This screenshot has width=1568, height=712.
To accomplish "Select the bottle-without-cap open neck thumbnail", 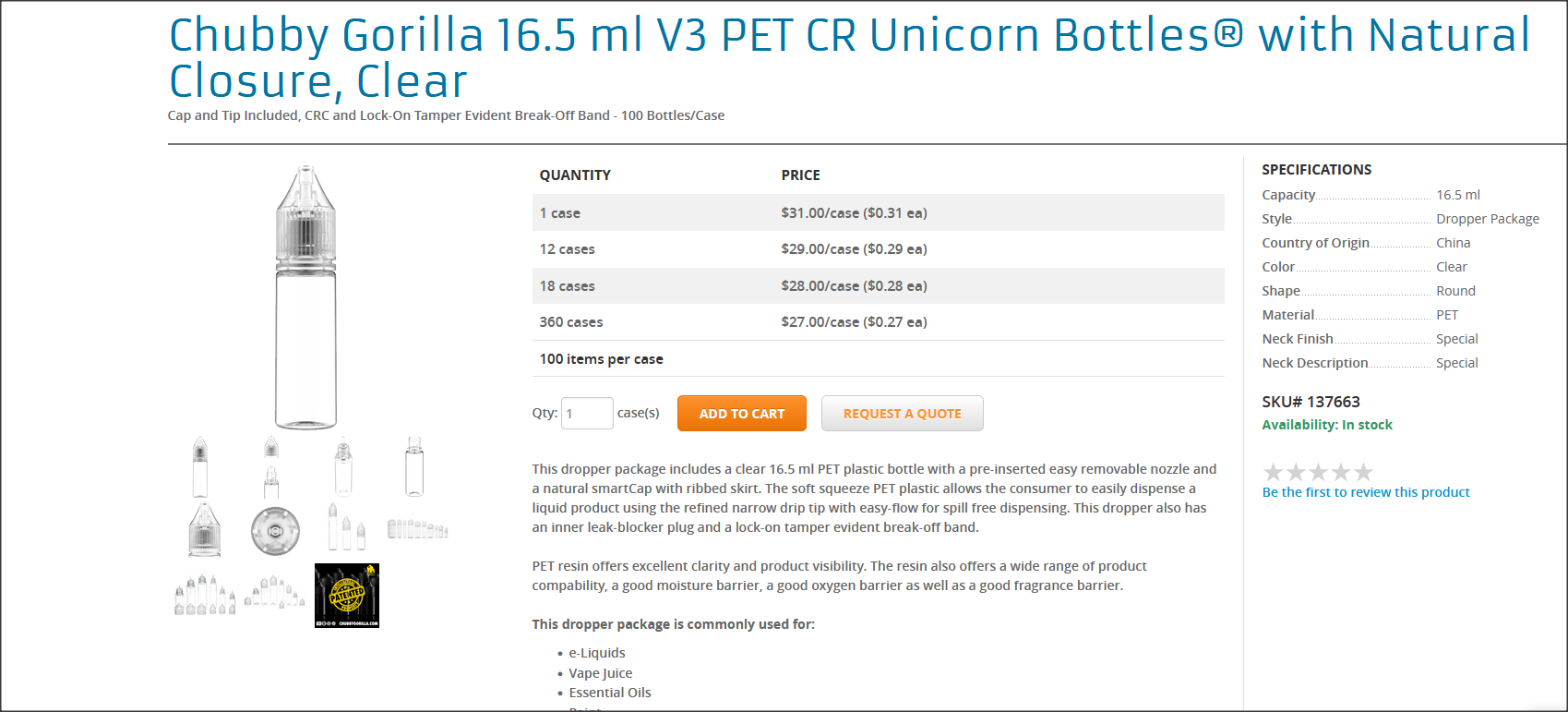I will point(414,467).
